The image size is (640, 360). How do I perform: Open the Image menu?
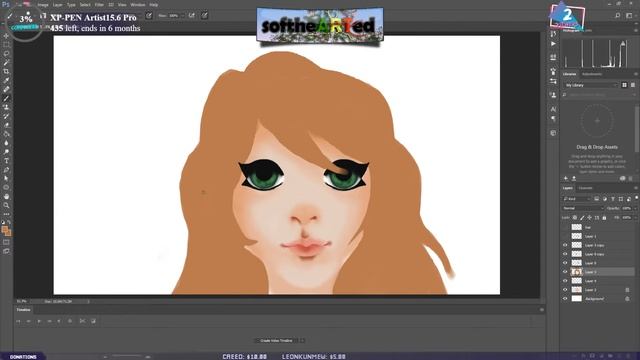43,5
